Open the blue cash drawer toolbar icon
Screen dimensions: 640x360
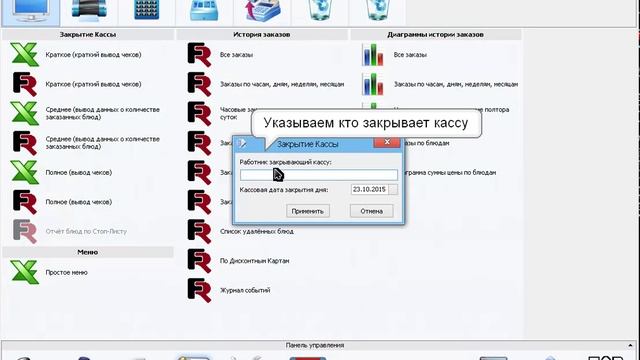pos(204,10)
